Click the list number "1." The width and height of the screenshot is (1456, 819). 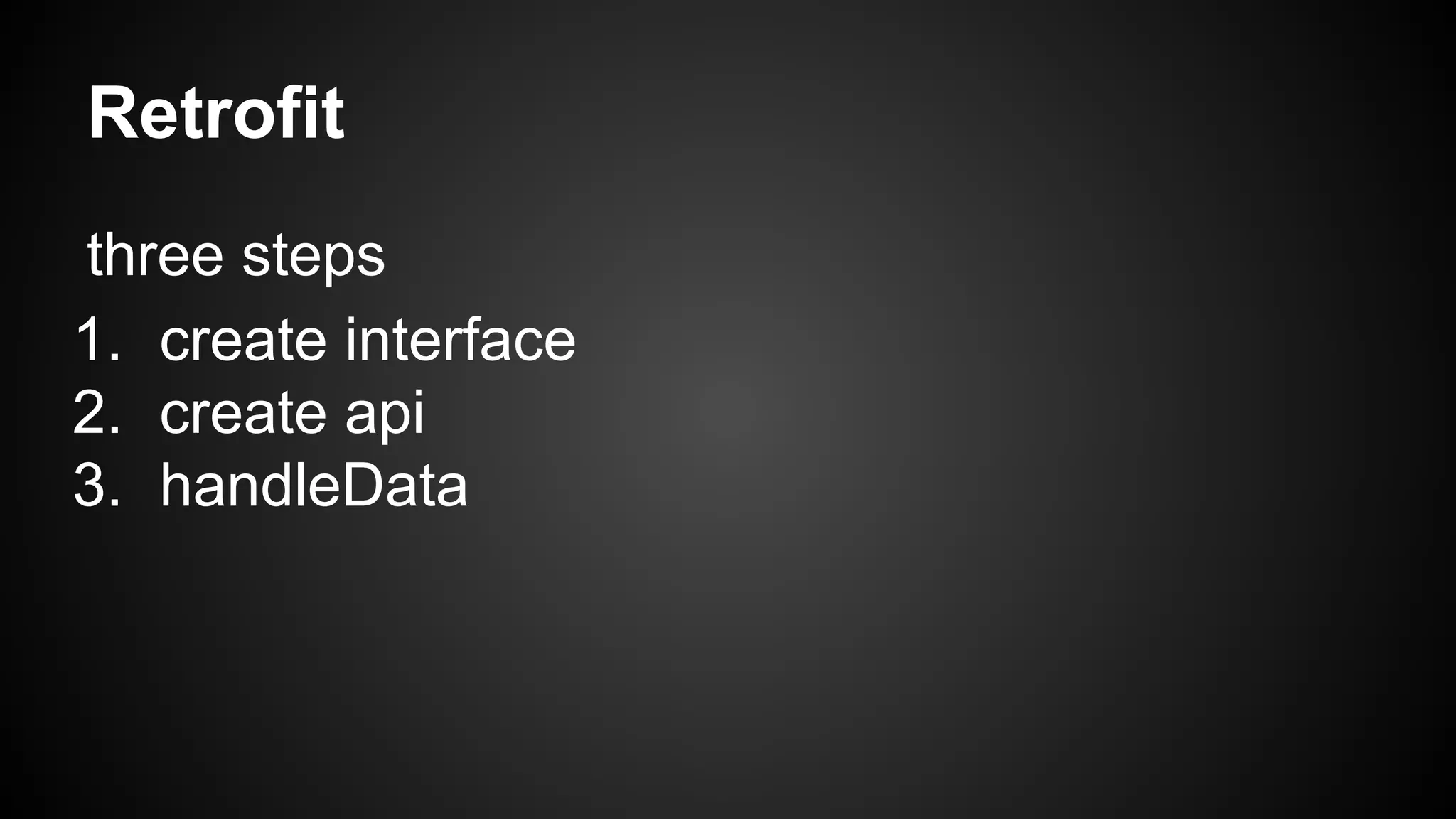pos(97,340)
